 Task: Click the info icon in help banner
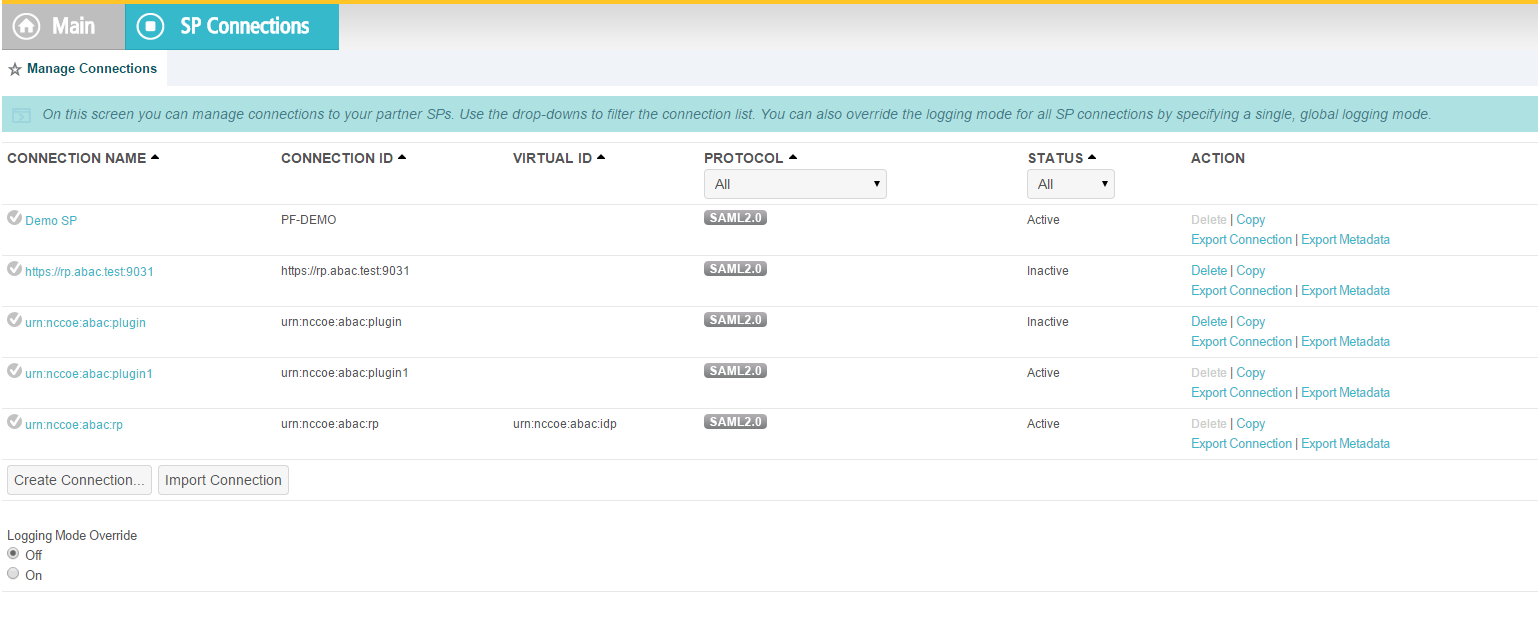click(x=21, y=116)
